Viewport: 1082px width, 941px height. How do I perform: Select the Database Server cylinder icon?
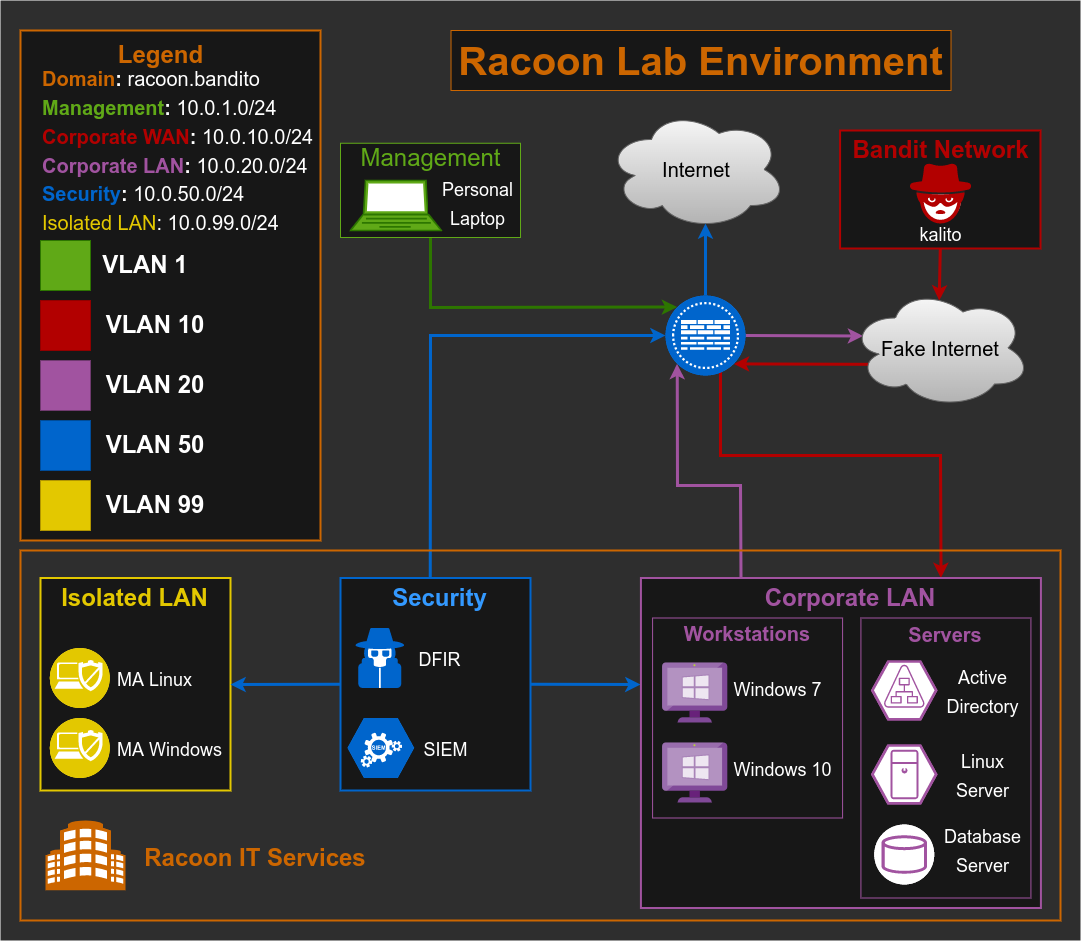point(903,855)
